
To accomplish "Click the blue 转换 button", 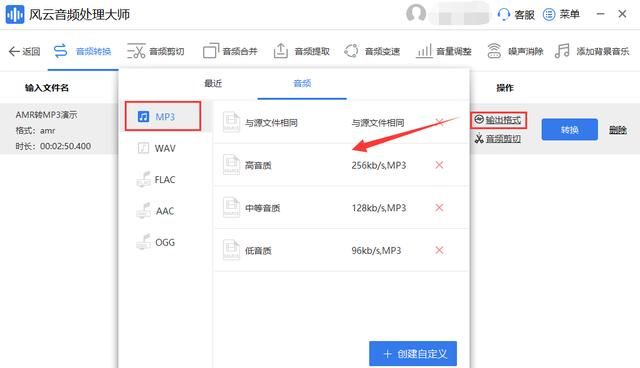I will (569, 130).
